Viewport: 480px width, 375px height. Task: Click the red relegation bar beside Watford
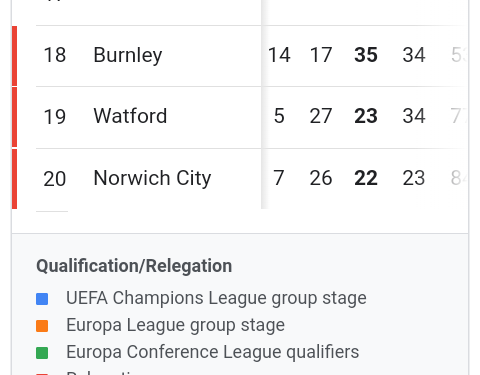click(14, 117)
